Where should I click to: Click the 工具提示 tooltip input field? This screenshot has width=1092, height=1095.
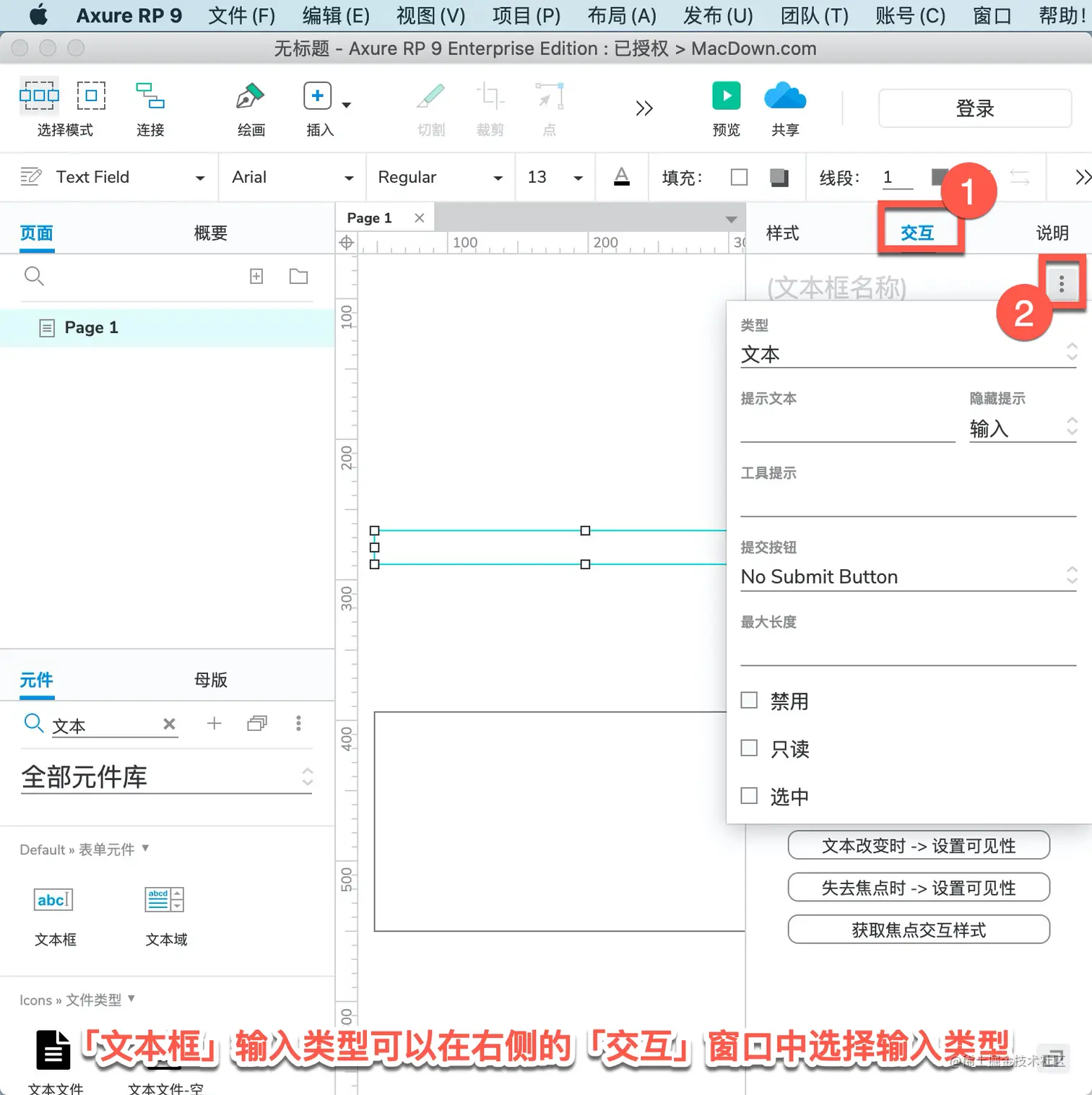[x=909, y=503]
